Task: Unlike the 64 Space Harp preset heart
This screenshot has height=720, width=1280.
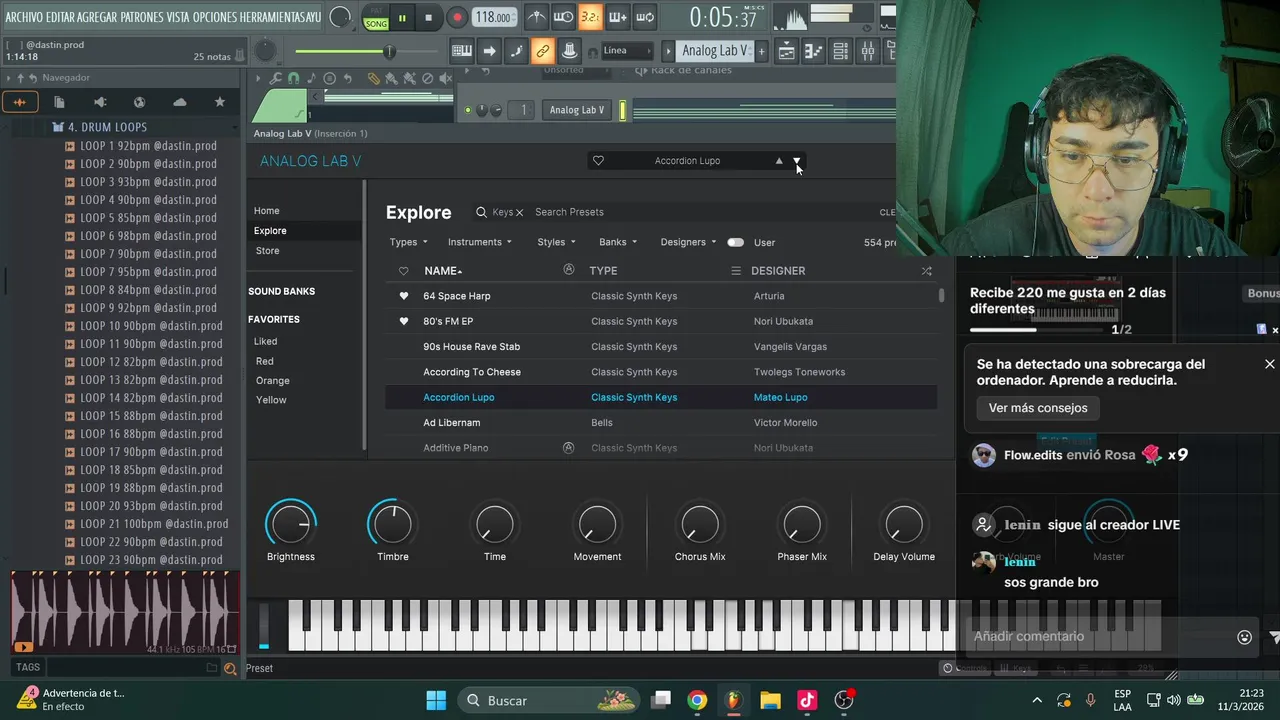Action: pyautogui.click(x=404, y=296)
